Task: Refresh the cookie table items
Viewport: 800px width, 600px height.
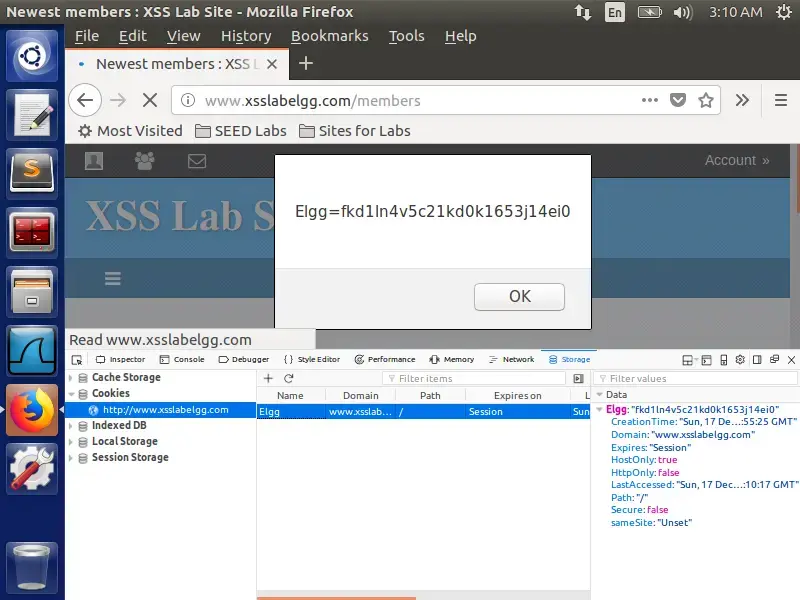Action: (289, 378)
